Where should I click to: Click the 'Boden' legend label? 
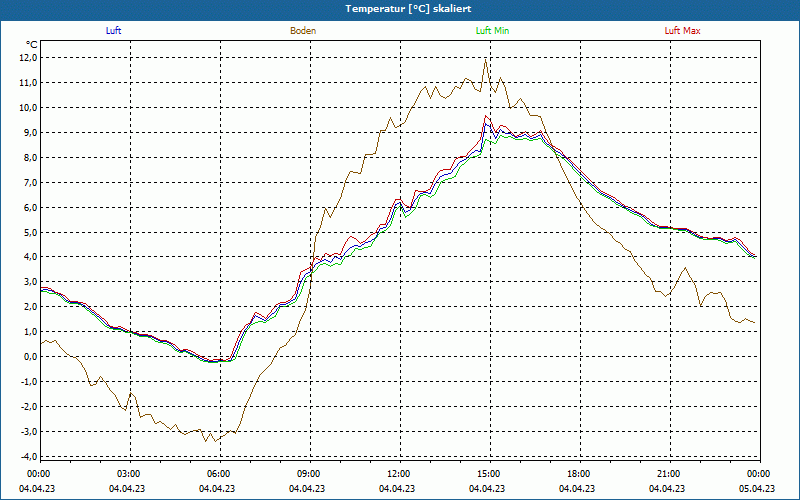coord(303,31)
